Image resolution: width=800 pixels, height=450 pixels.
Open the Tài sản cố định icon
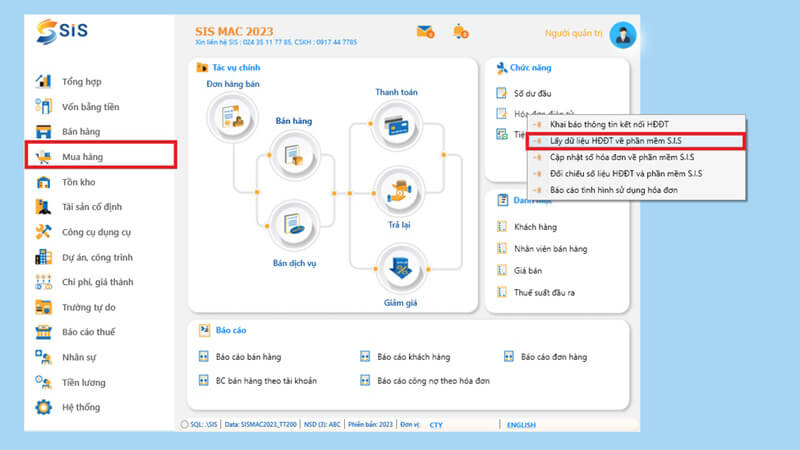click(x=43, y=207)
